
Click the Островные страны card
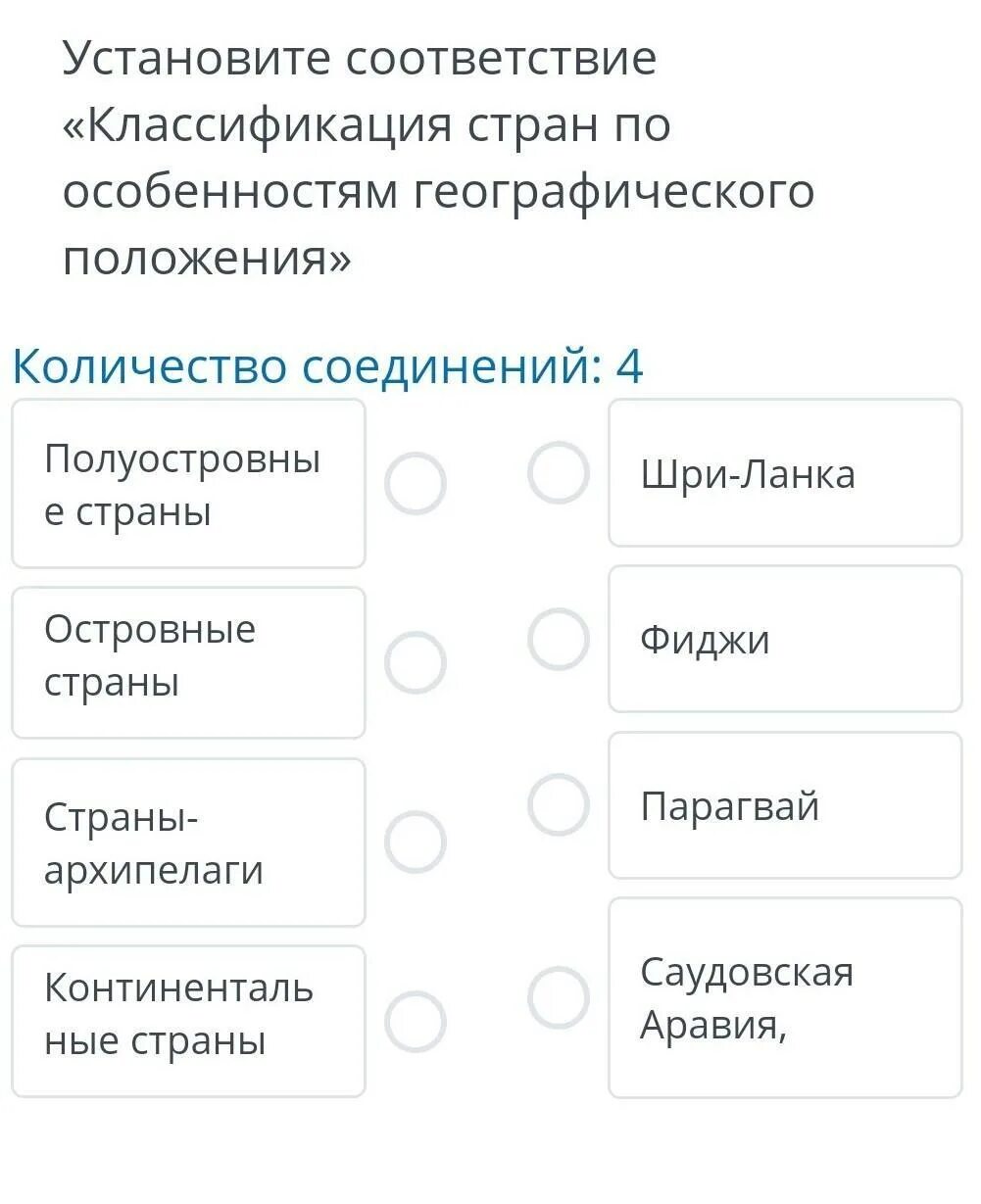(188, 662)
